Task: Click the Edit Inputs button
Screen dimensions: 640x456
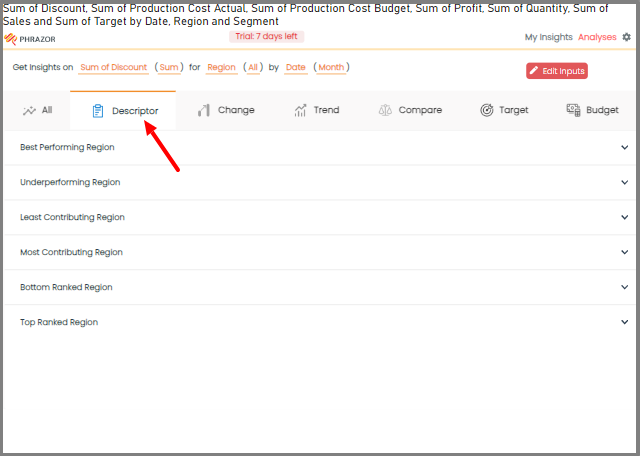Action: (557, 71)
